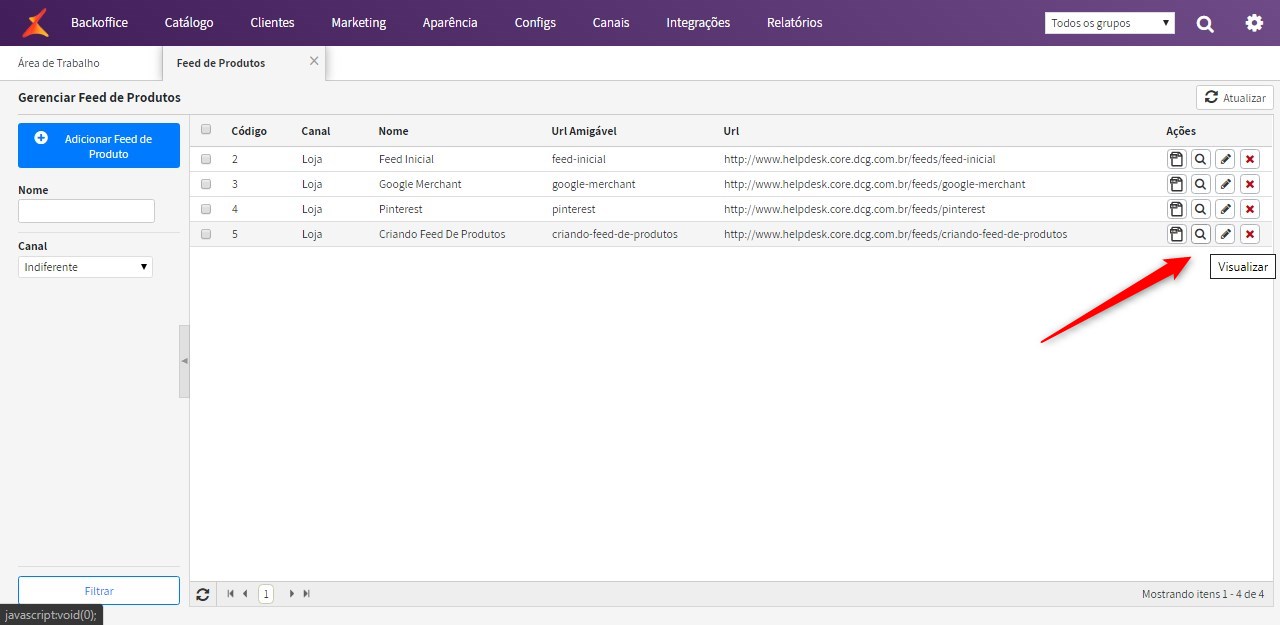Delete the Feed Inicial feed
Viewport: 1280px width, 625px height.
coord(1250,159)
